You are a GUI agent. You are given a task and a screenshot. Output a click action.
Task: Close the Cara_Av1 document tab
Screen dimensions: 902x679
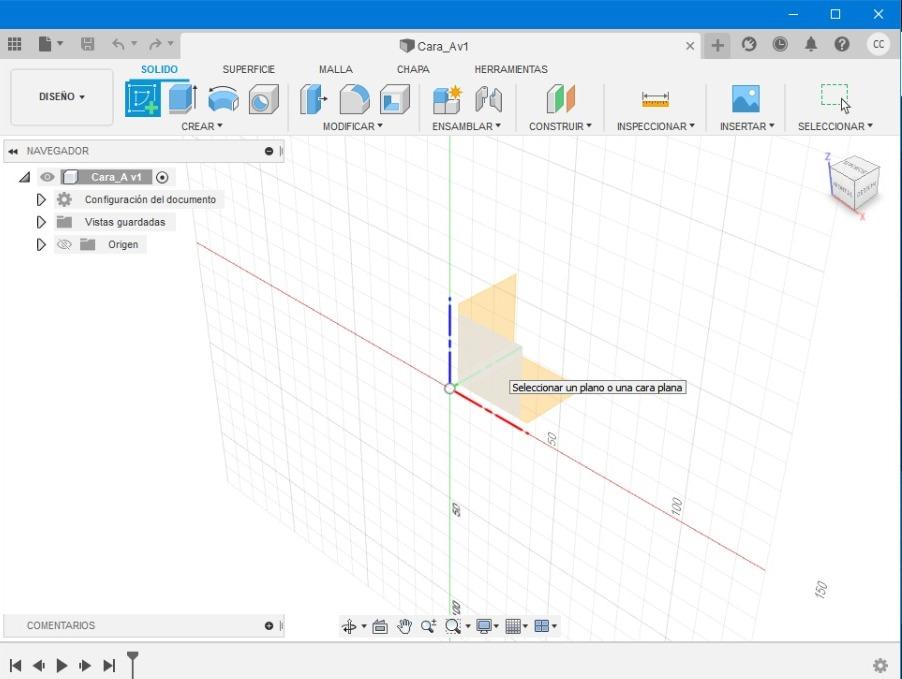tap(690, 46)
